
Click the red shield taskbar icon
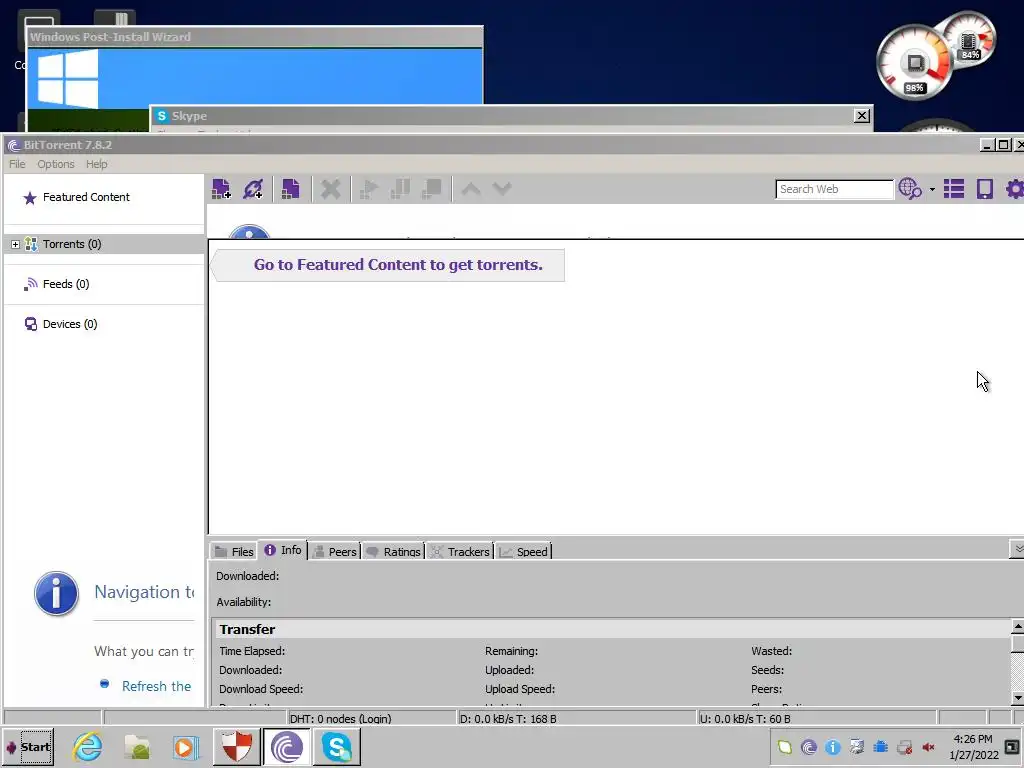point(236,747)
